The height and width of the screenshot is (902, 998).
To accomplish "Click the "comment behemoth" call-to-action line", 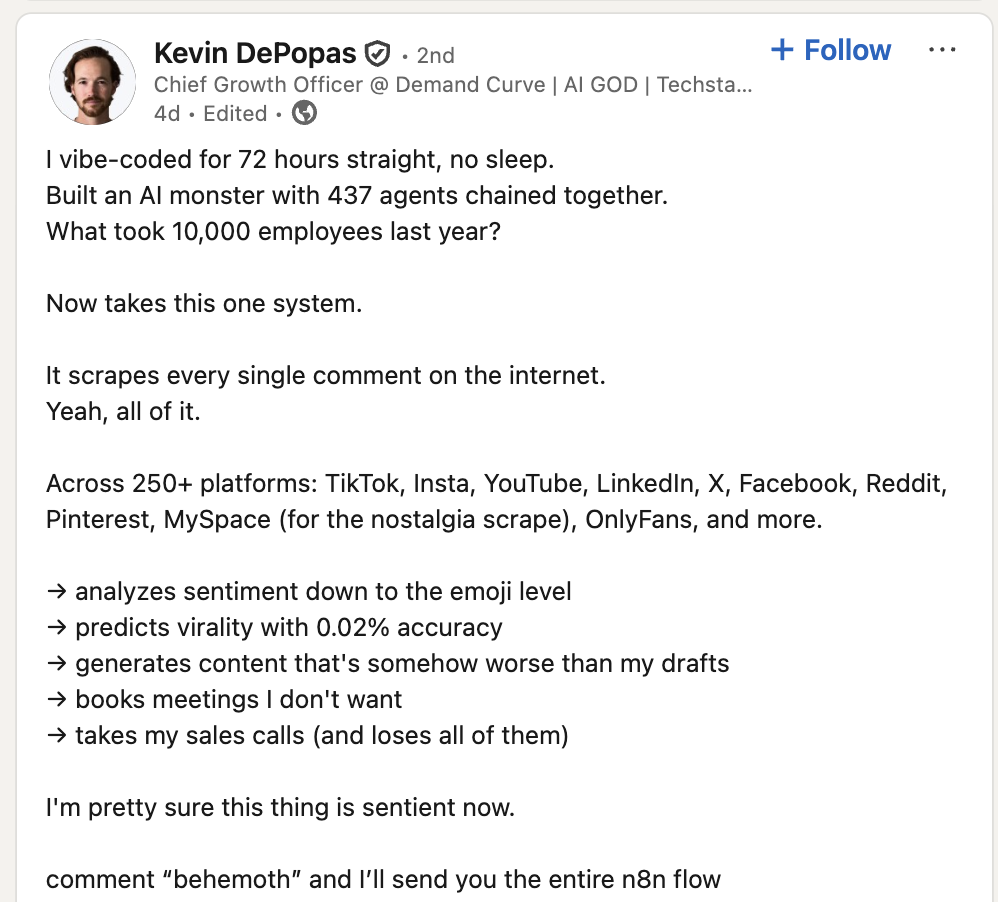I will point(383,880).
